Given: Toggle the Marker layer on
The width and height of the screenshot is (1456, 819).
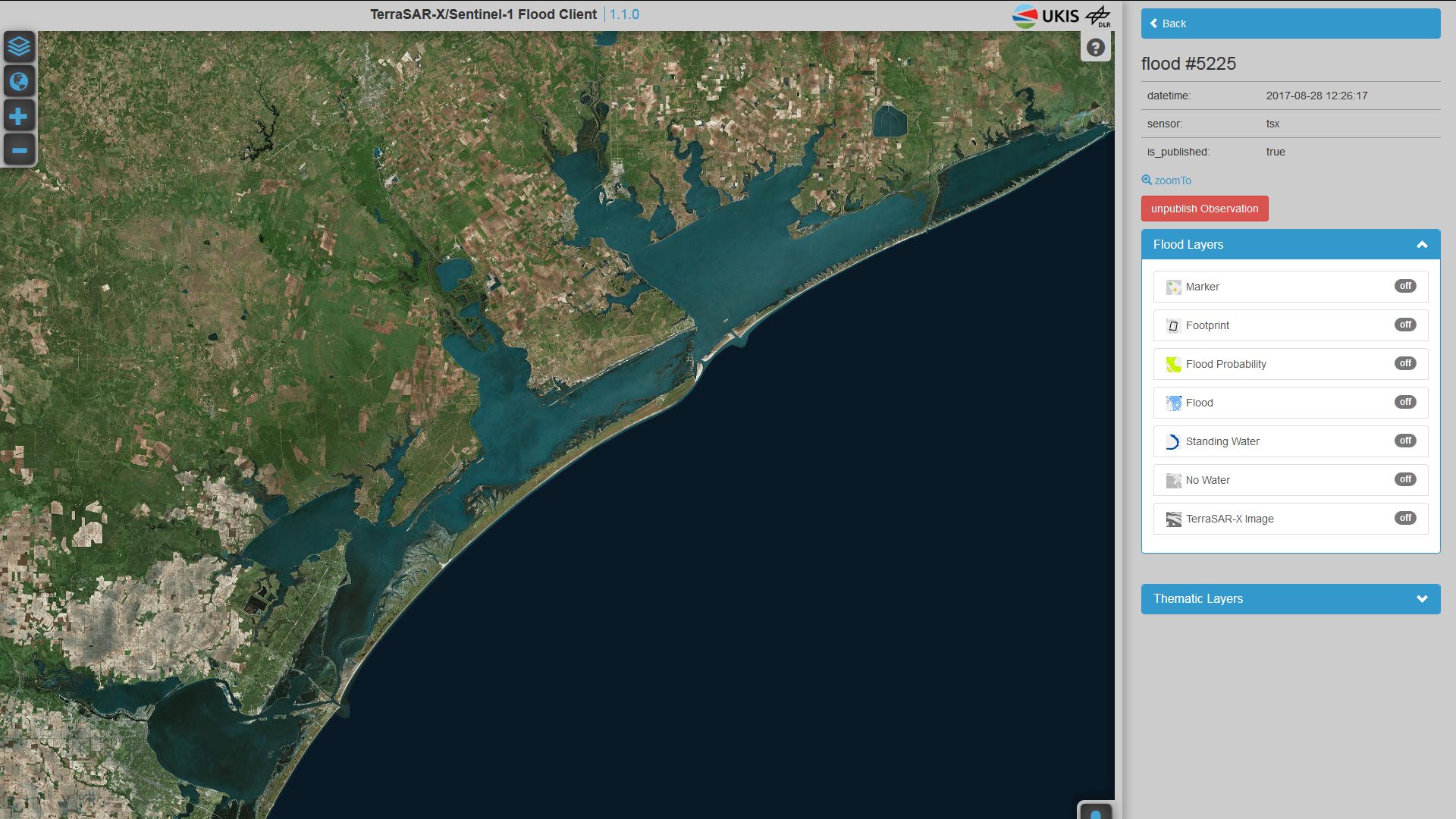Looking at the screenshot, I should pyautogui.click(x=1404, y=286).
